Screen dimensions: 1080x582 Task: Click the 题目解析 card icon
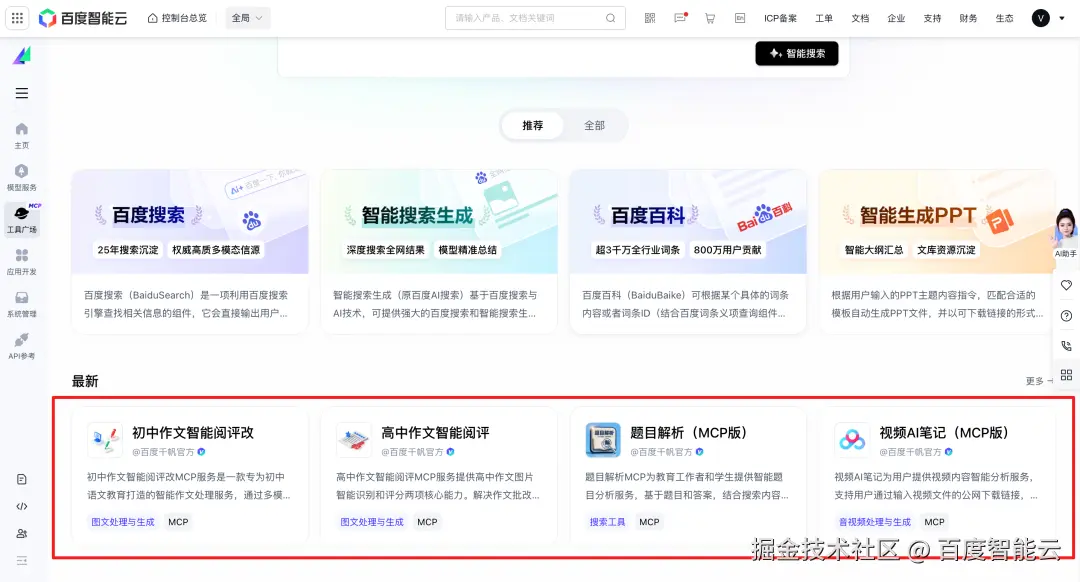tap(603, 440)
